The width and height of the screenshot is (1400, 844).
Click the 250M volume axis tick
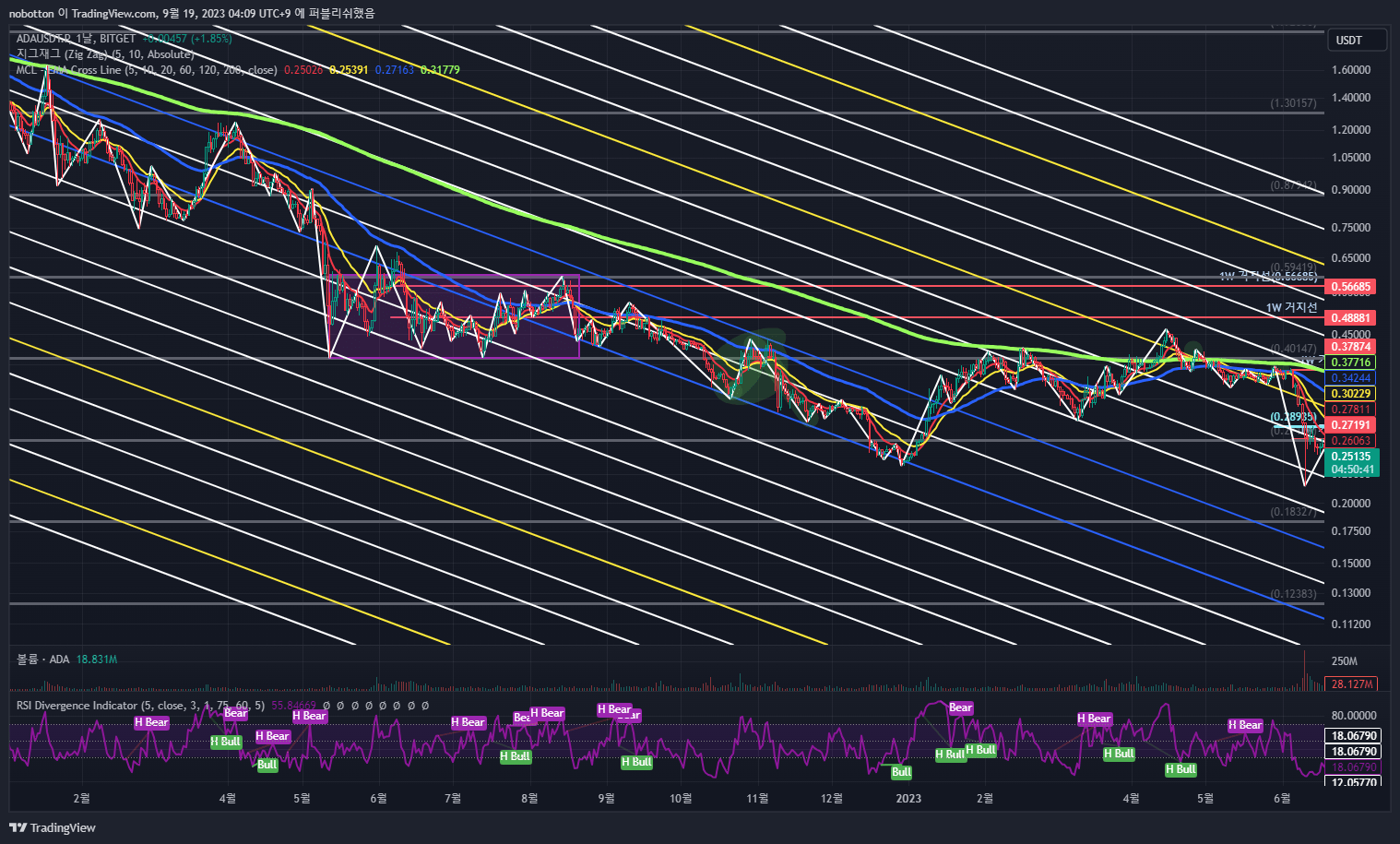coord(1345,661)
